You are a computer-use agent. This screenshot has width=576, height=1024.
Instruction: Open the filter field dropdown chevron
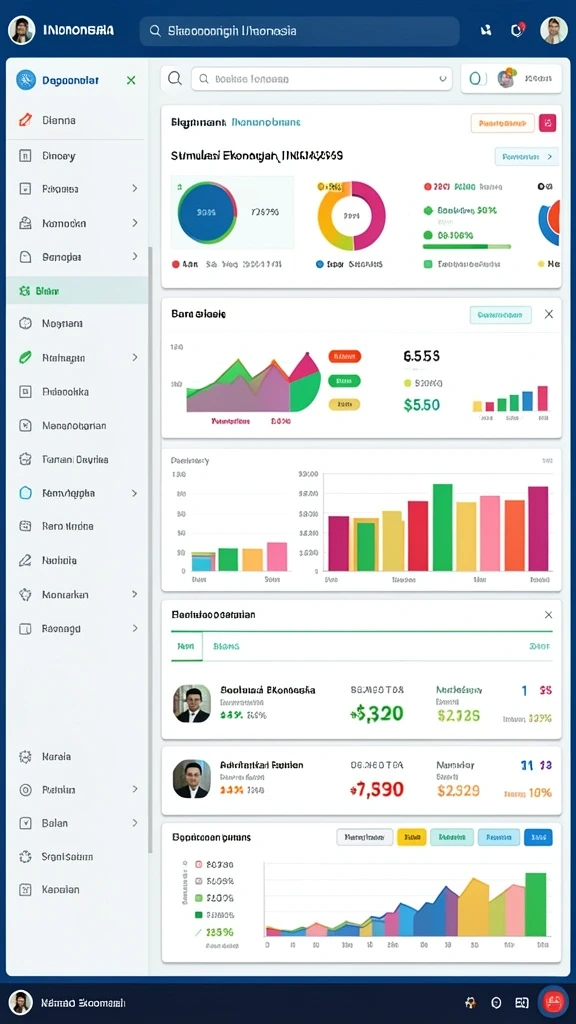click(442, 79)
